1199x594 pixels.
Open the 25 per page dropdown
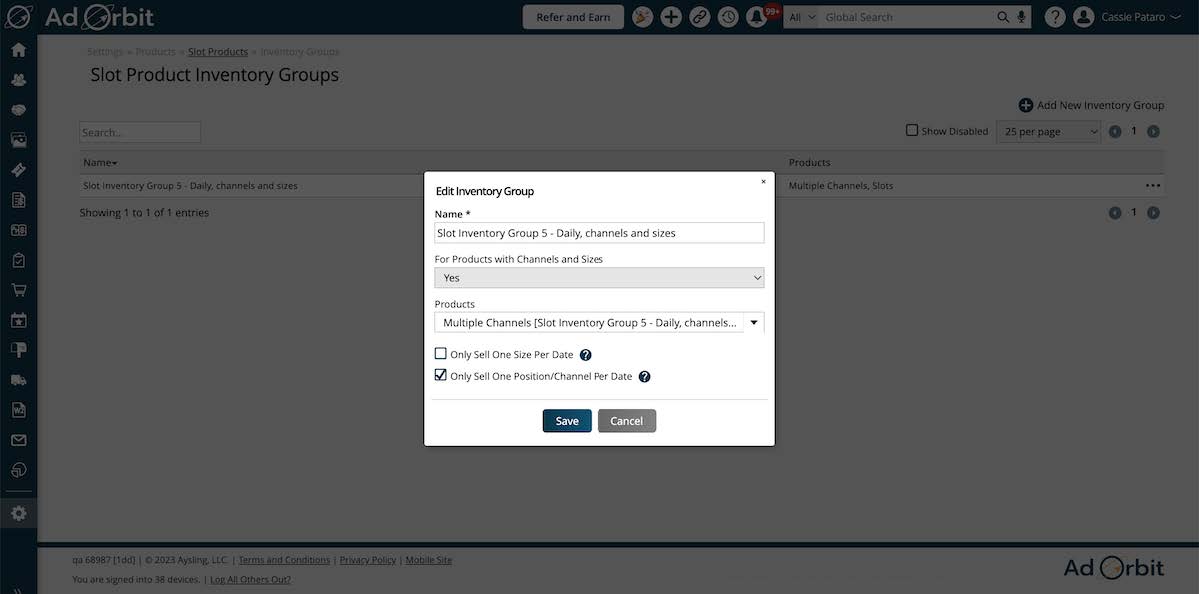coord(1048,131)
